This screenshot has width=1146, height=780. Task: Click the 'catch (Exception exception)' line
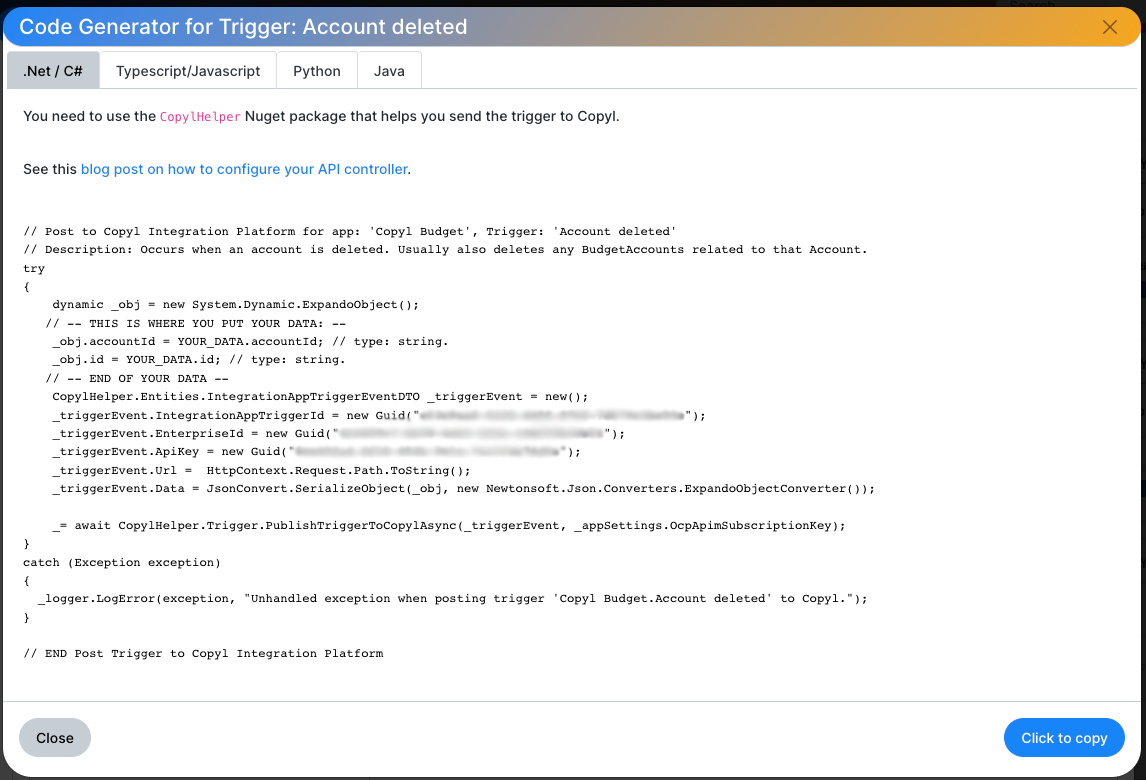point(121,562)
